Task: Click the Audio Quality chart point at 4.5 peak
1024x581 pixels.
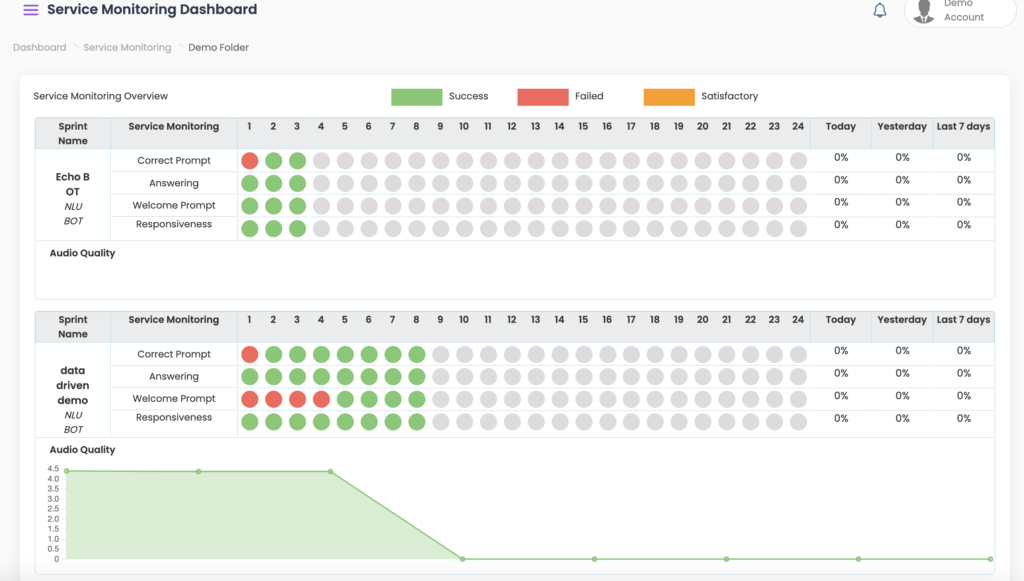Action: [199, 471]
